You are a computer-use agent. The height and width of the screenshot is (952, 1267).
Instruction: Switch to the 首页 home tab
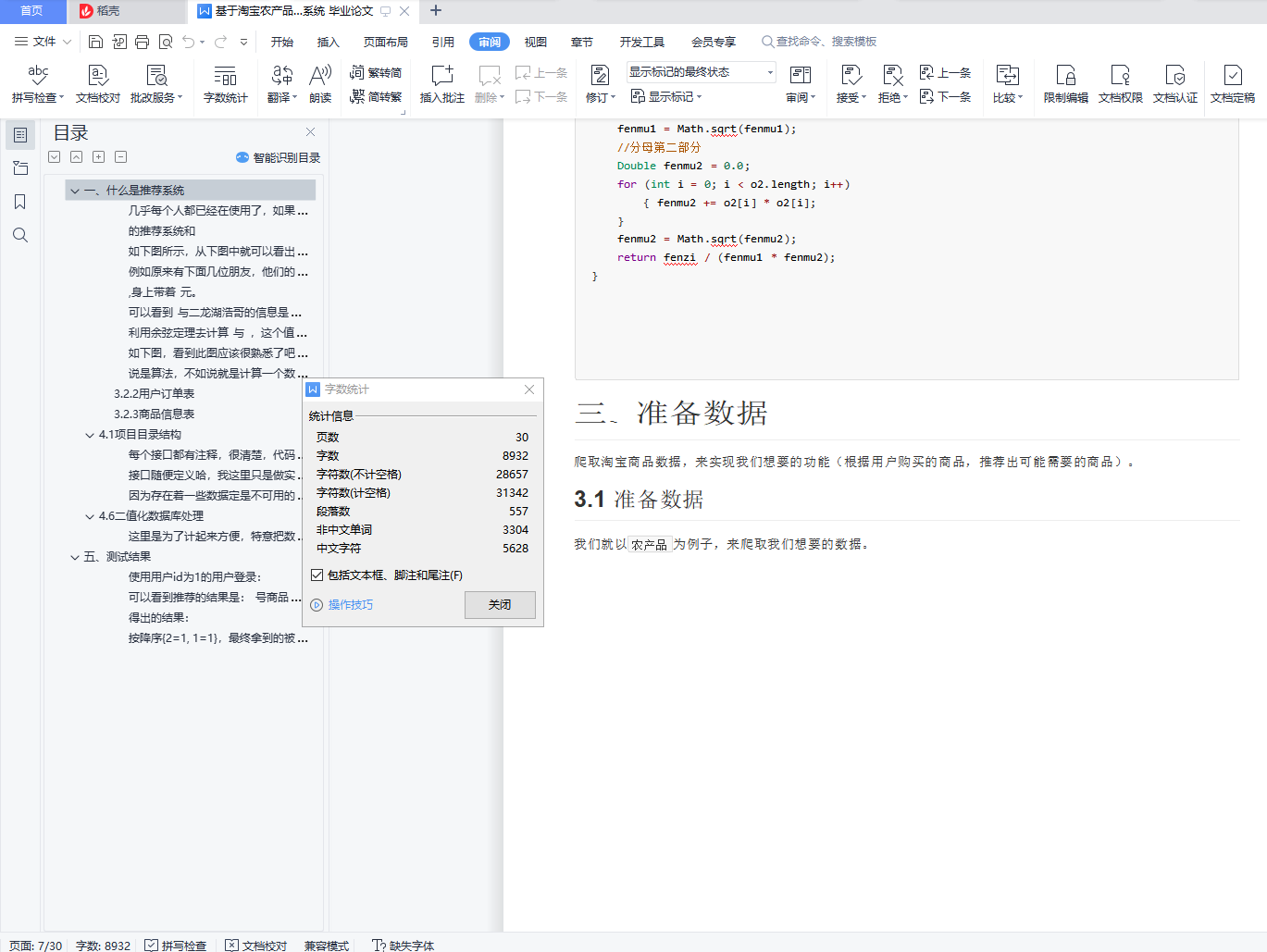pos(32,11)
